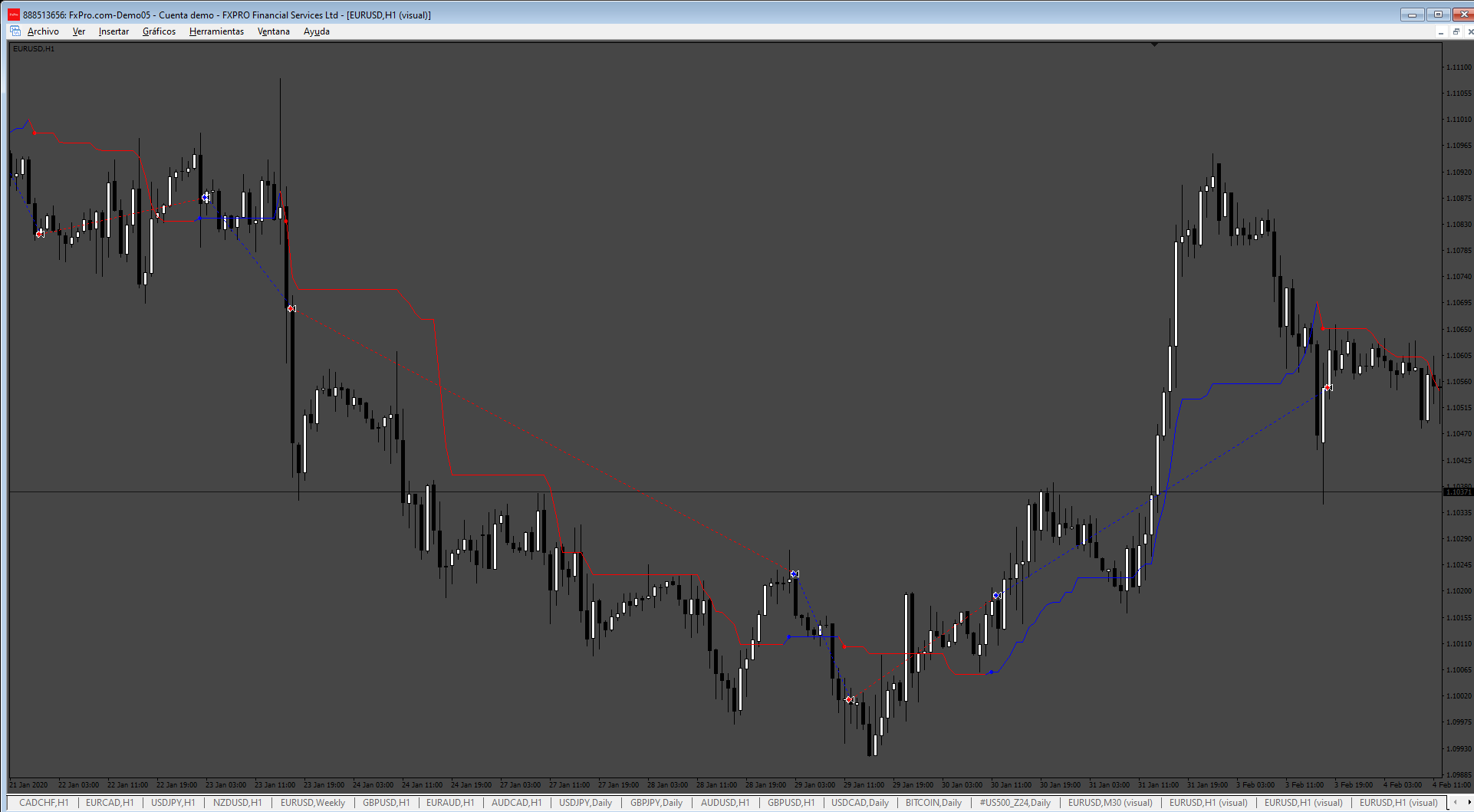Click the FxPro application icon in title bar
Viewport: 1474px width, 812px height.
[x=14, y=15]
